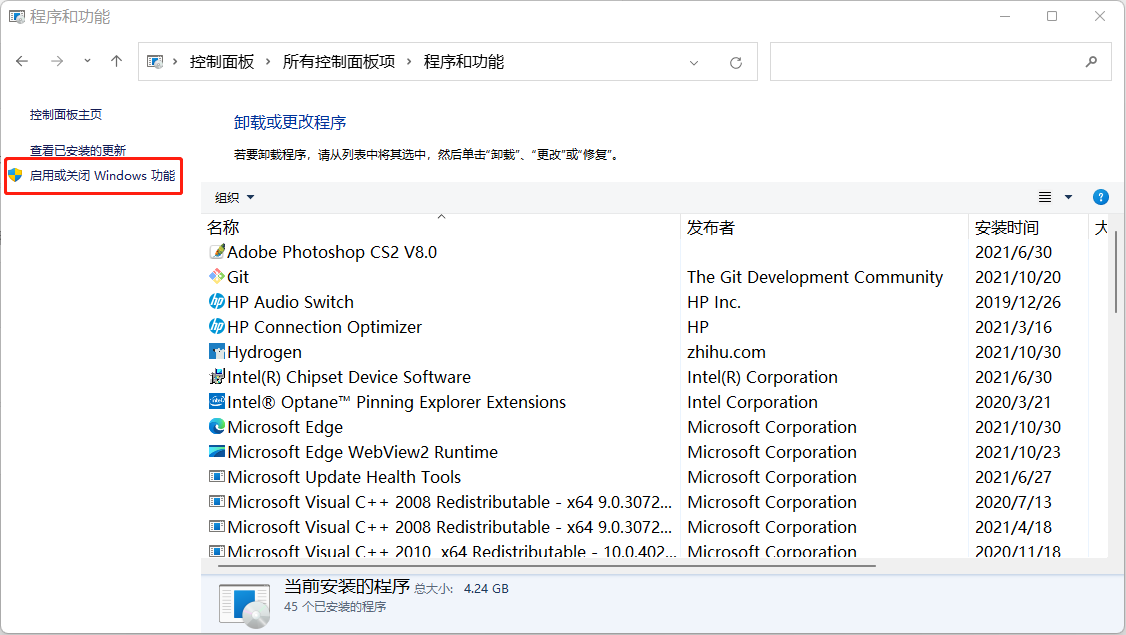This screenshot has width=1126, height=635.
Task: Select Microsoft Edge WebView2 Runtime entry
Action: click(x=363, y=452)
